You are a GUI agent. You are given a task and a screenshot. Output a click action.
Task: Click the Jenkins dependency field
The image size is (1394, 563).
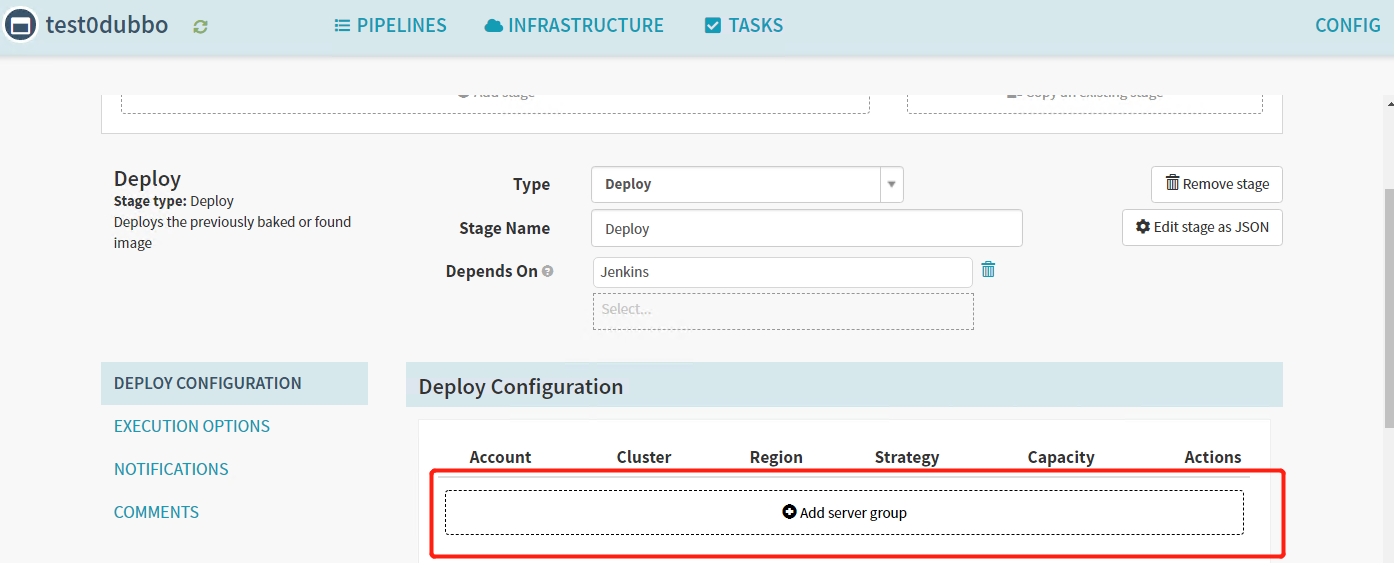click(x=781, y=272)
